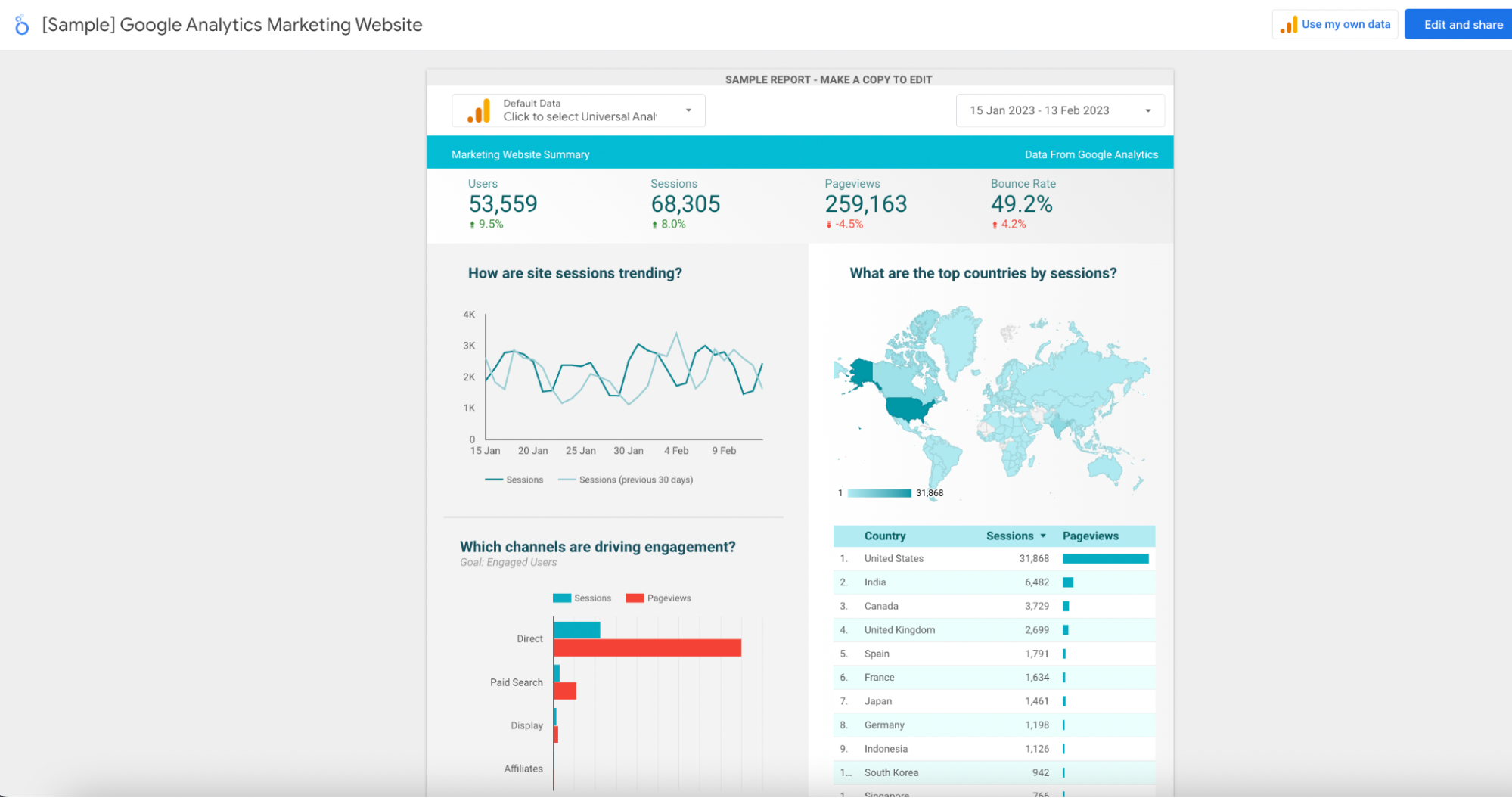Click India row in country table

click(994, 582)
